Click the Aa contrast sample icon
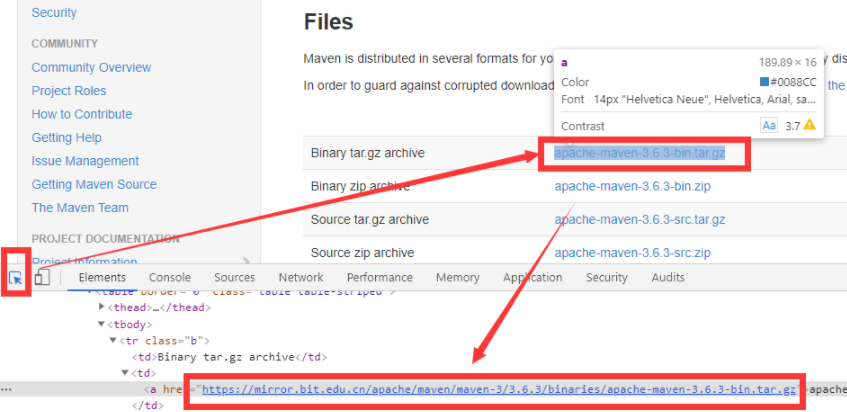The height and width of the screenshot is (412, 847). pos(769,126)
